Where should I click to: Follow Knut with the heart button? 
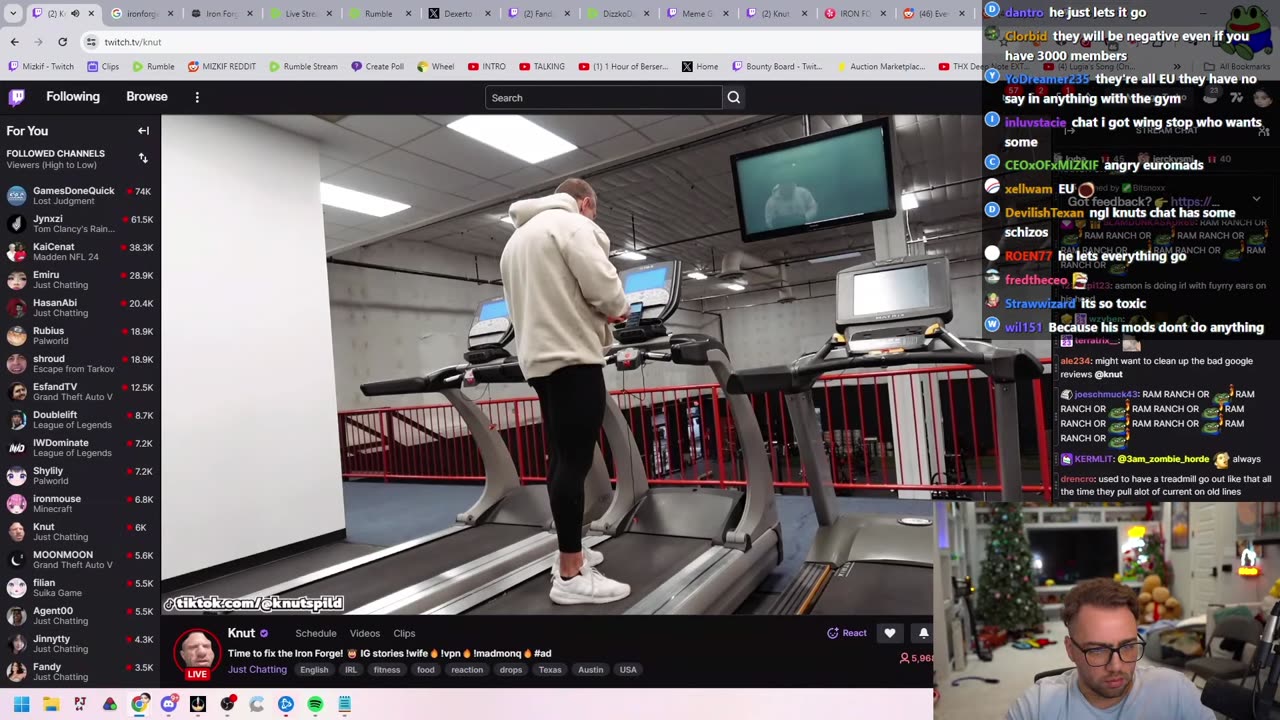coord(890,633)
